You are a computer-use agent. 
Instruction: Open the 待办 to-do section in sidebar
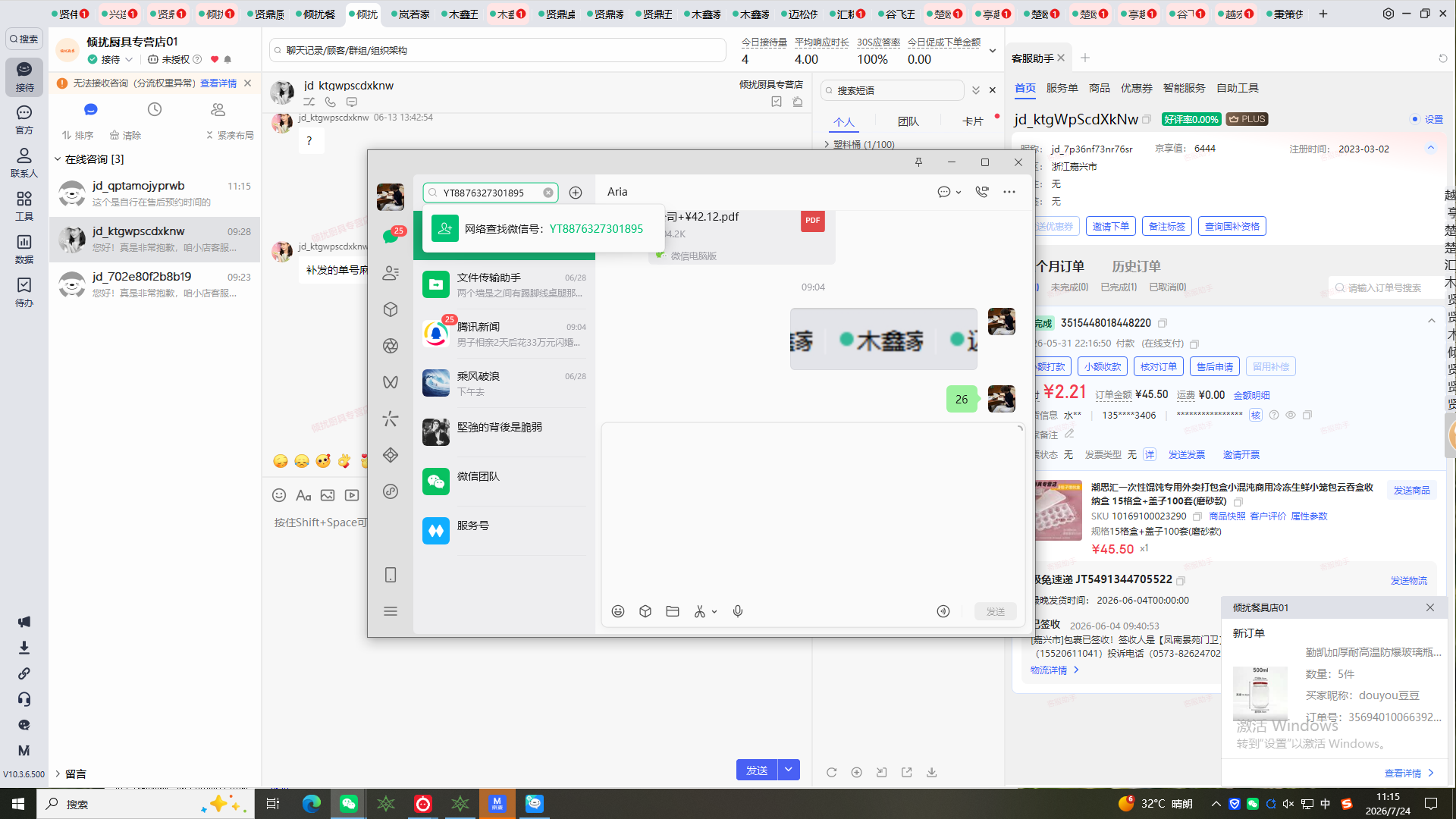pos(24,292)
